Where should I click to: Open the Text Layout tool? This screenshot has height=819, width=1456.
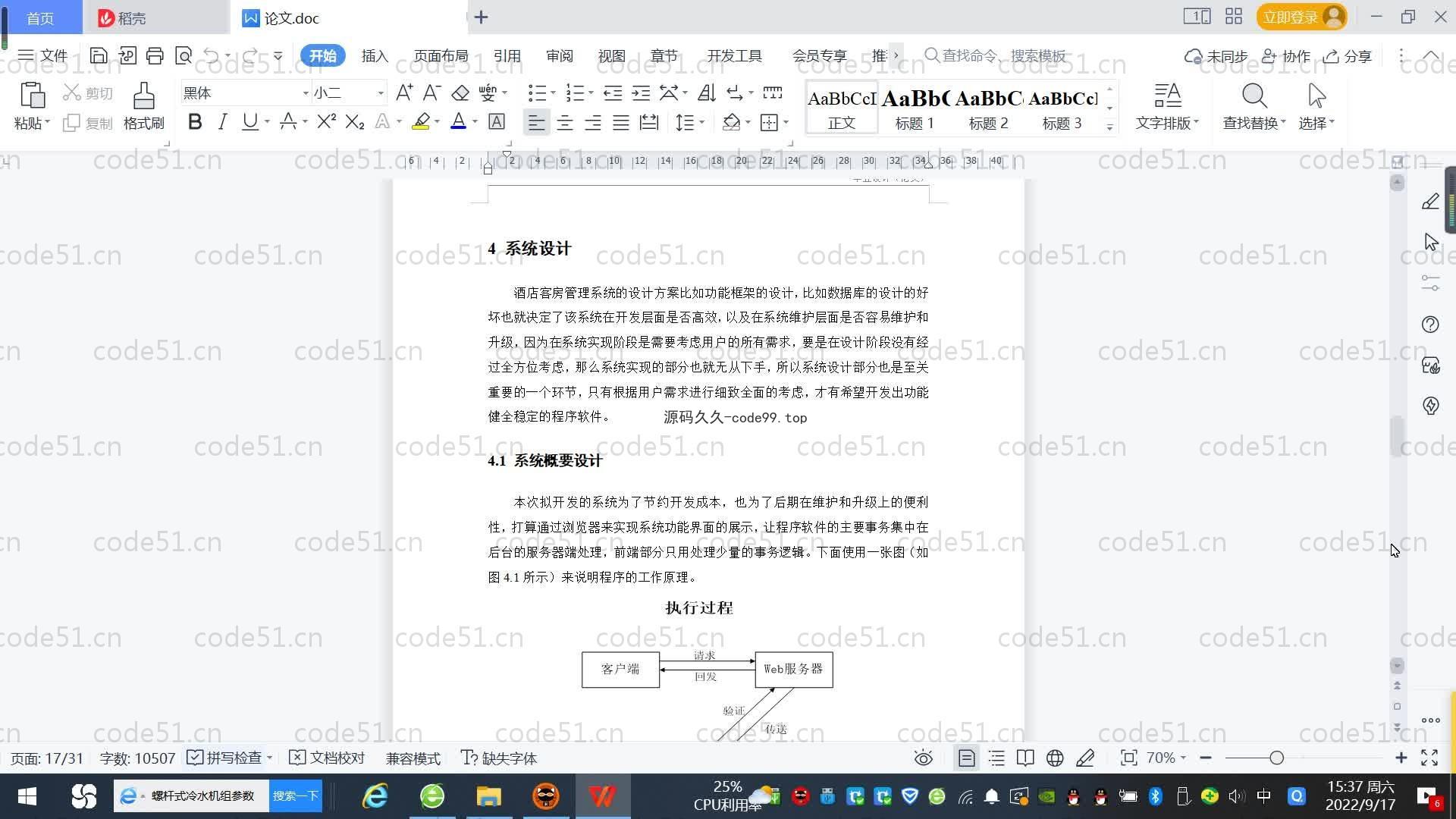click(x=1167, y=106)
